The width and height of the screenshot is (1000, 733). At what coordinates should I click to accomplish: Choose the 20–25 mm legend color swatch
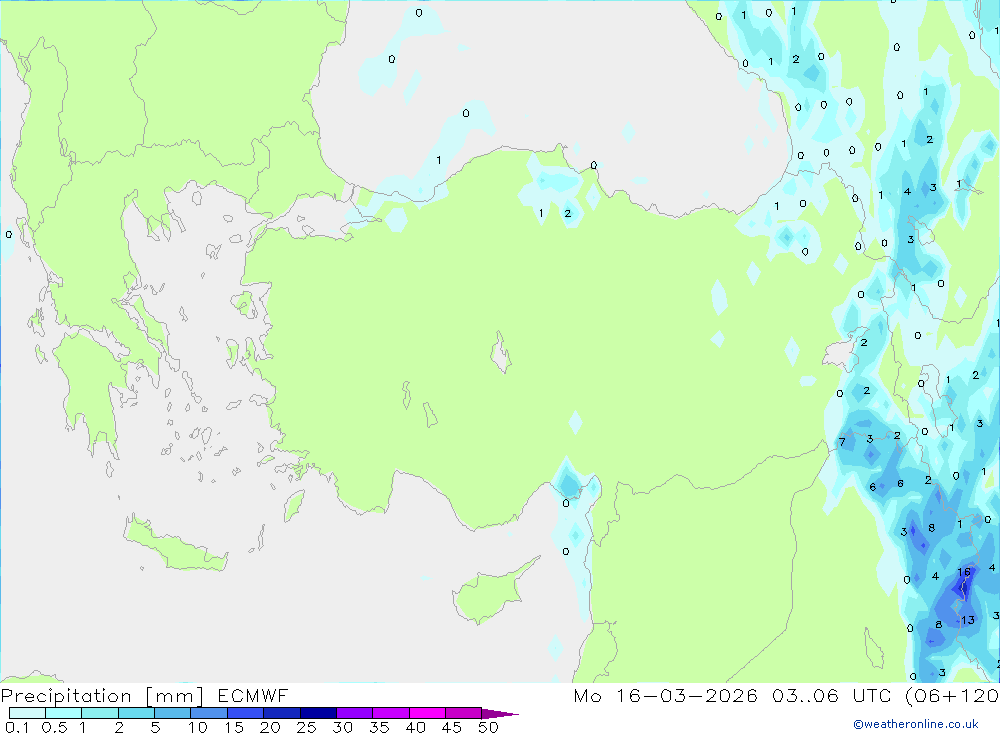pyautogui.click(x=281, y=713)
